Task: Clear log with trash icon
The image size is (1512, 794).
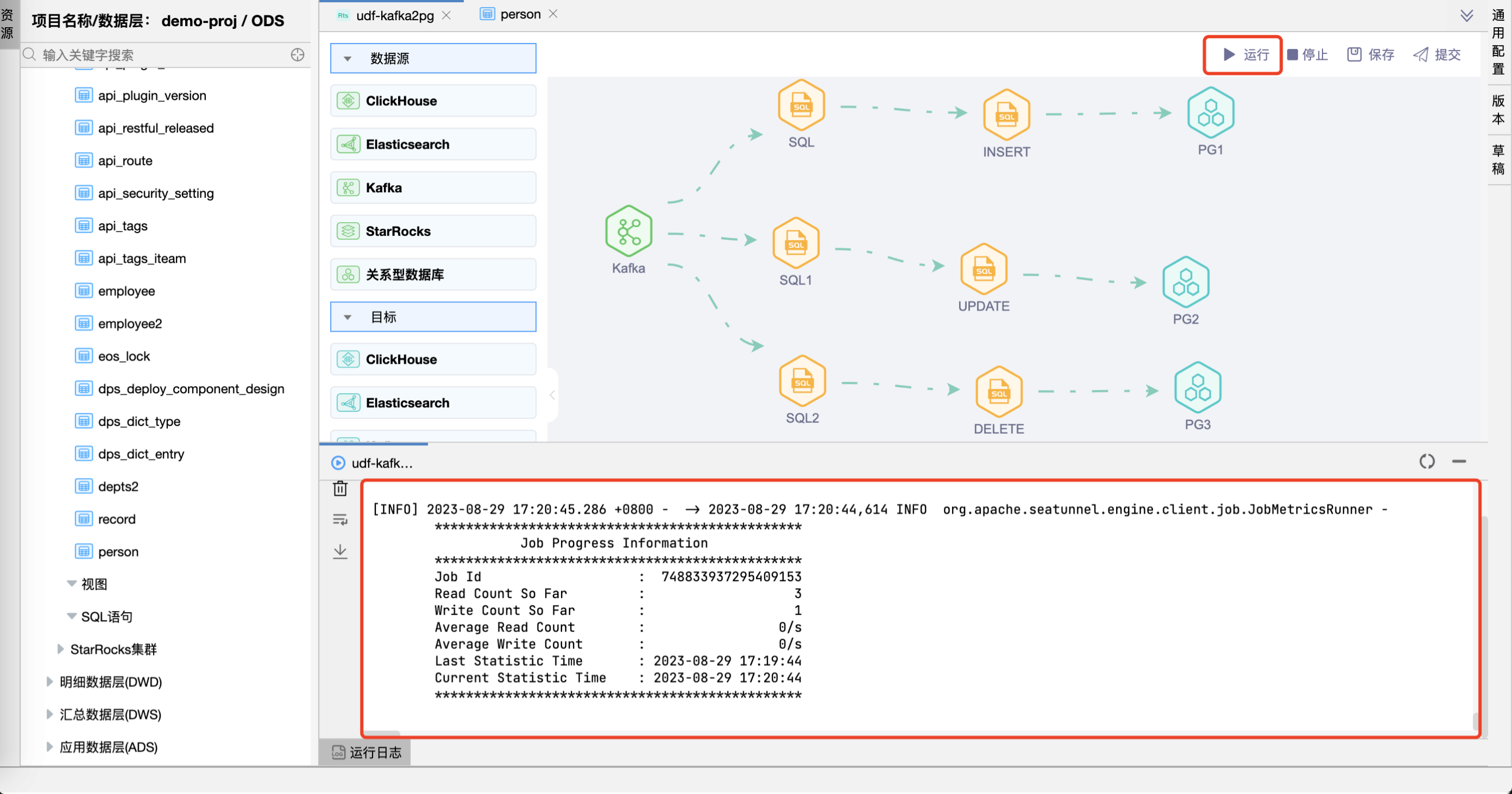Action: pyautogui.click(x=340, y=488)
